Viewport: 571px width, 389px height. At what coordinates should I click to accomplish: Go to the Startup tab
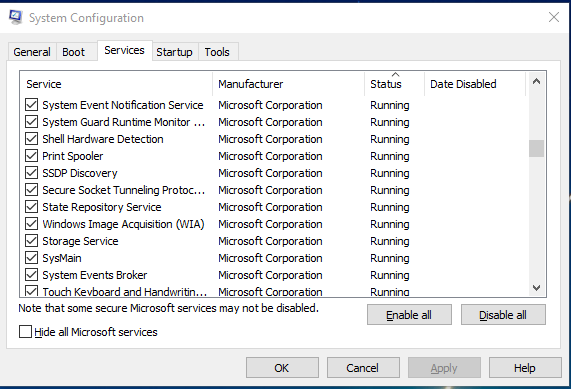pos(174,52)
